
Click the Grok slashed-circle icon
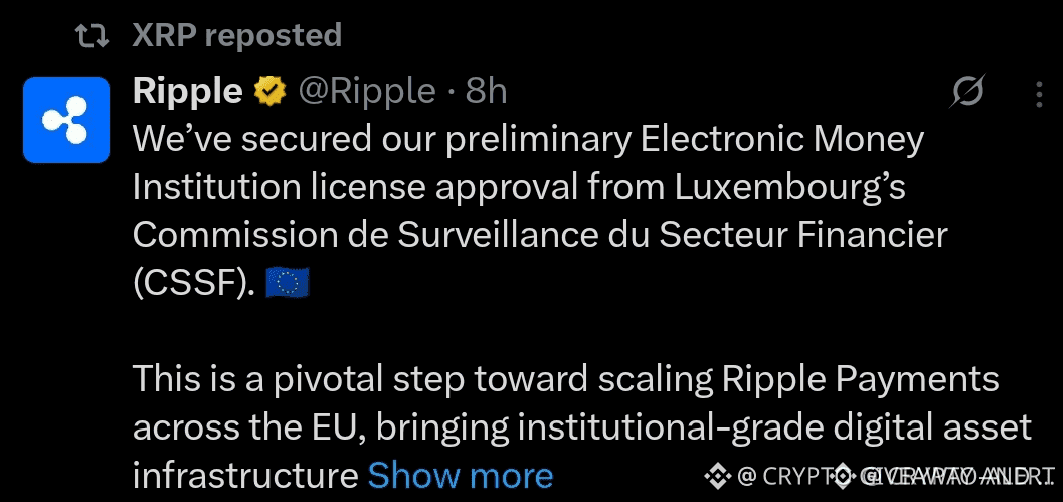pyautogui.click(x=967, y=92)
